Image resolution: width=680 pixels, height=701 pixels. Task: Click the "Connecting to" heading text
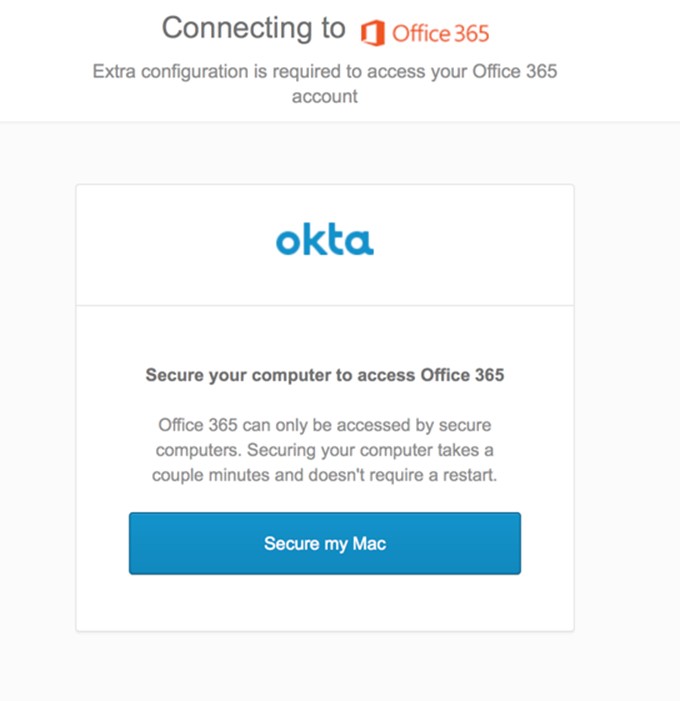tap(253, 28)
